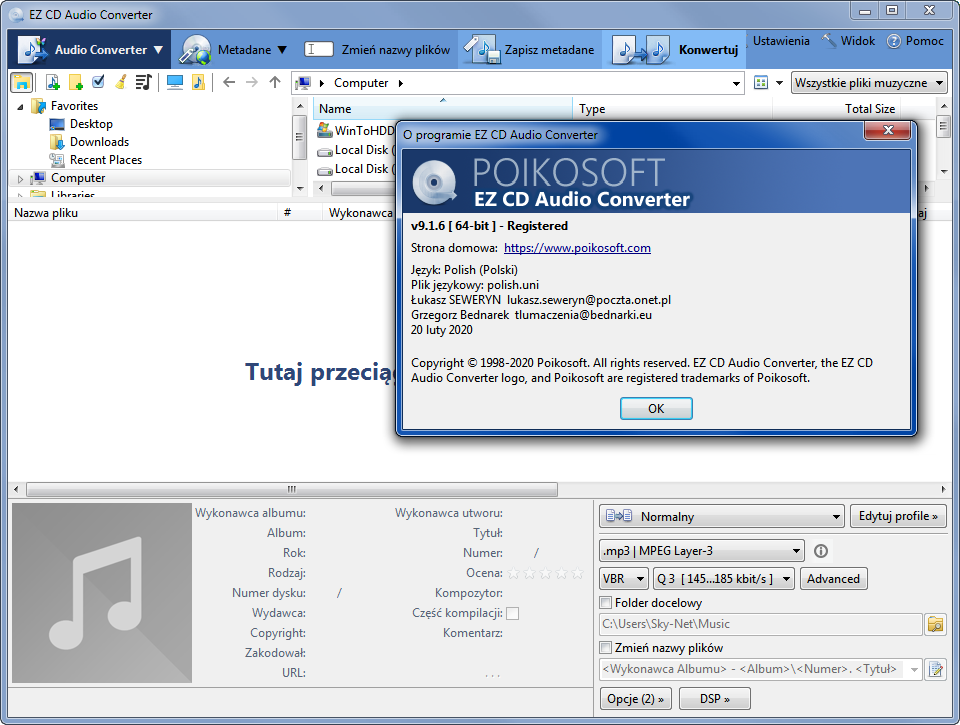The width and height of the screenshot is (960, 725).
Task: Tick the Część kompilacji checkbox
Action: tap(512, 613)
